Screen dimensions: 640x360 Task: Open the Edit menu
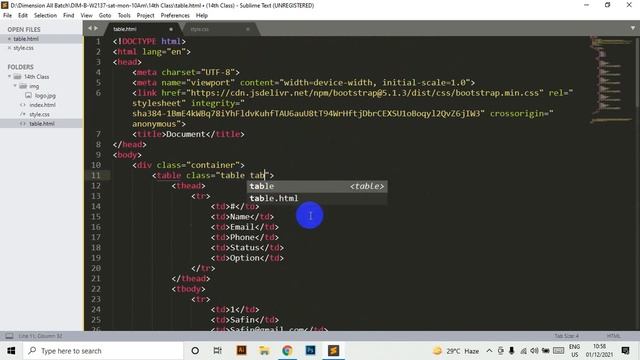click(x=23, y=16)
